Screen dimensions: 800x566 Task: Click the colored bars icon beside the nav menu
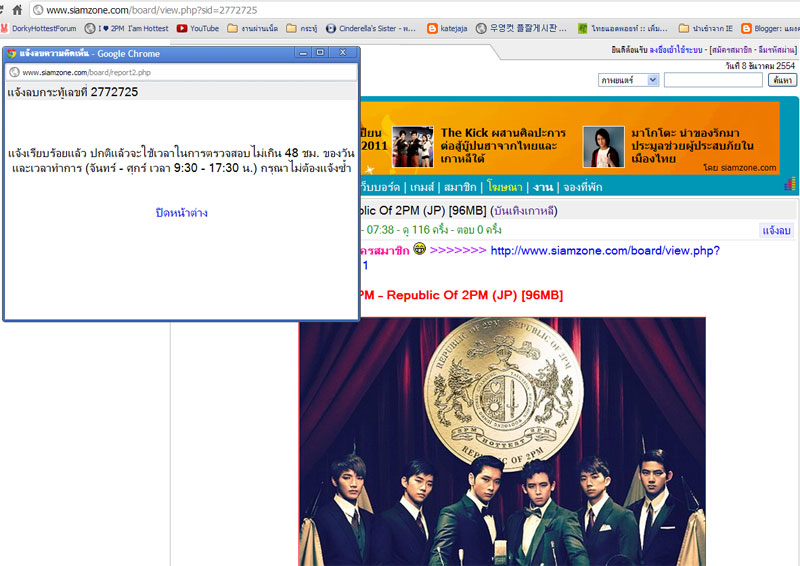pos(790,184)
